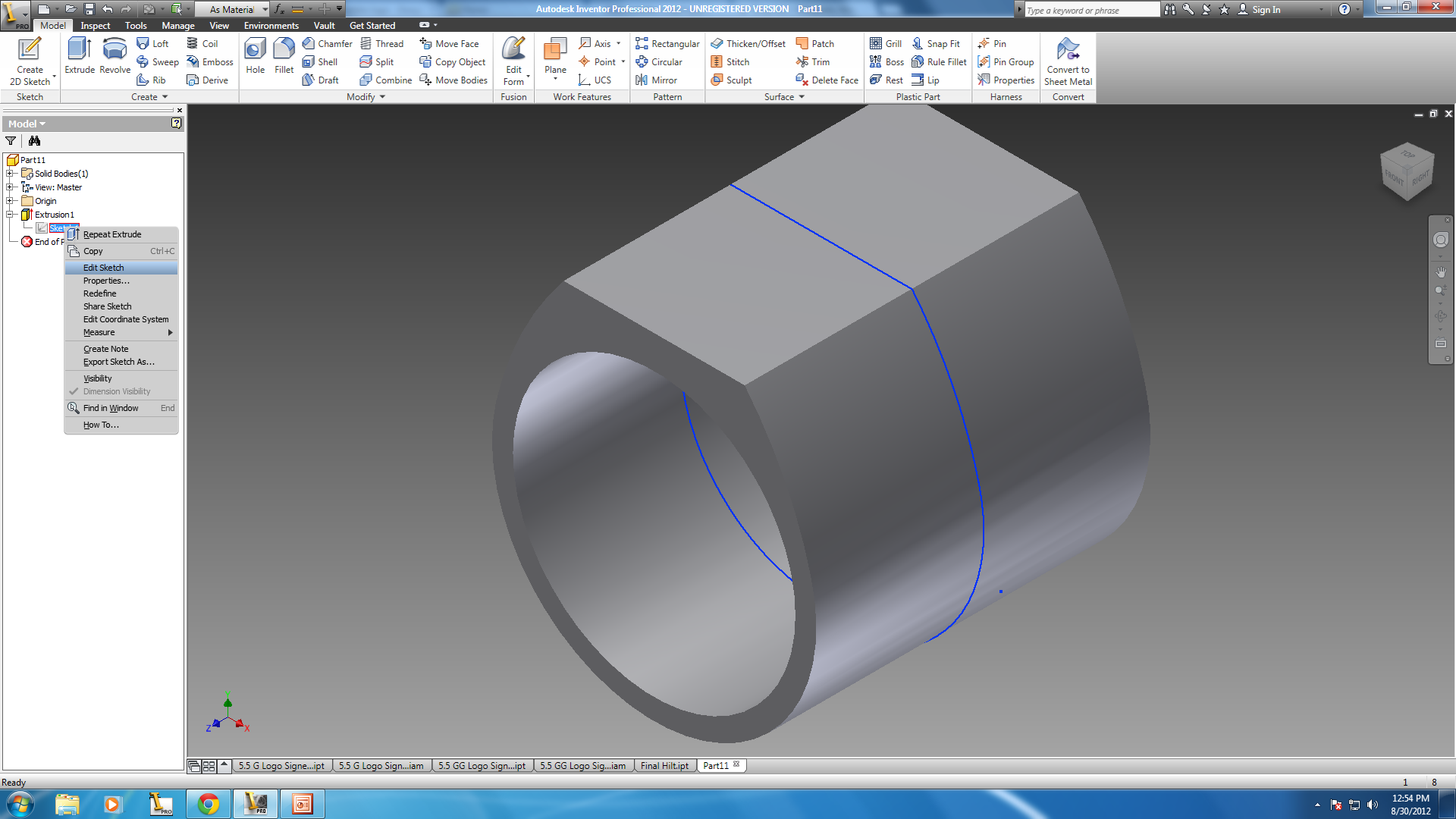Screen dimensions: 1456x819
Task: Expand the View: Master node
Action: coord(11,187)
